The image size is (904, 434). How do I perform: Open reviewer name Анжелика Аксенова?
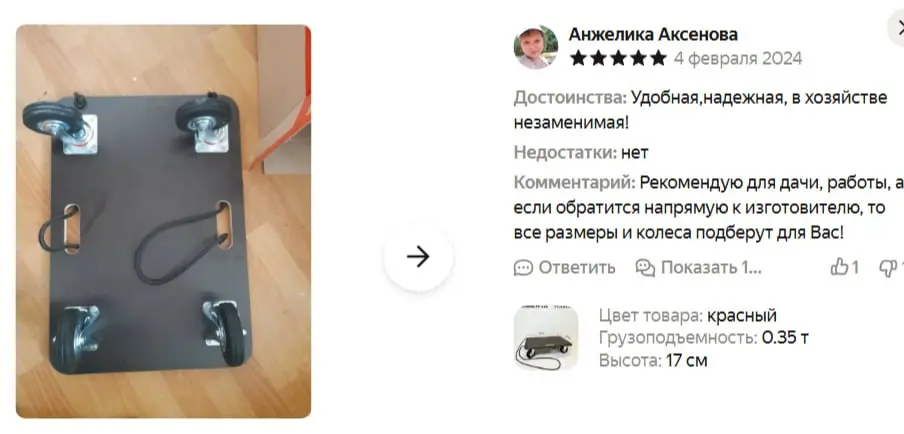pos(653,35)
